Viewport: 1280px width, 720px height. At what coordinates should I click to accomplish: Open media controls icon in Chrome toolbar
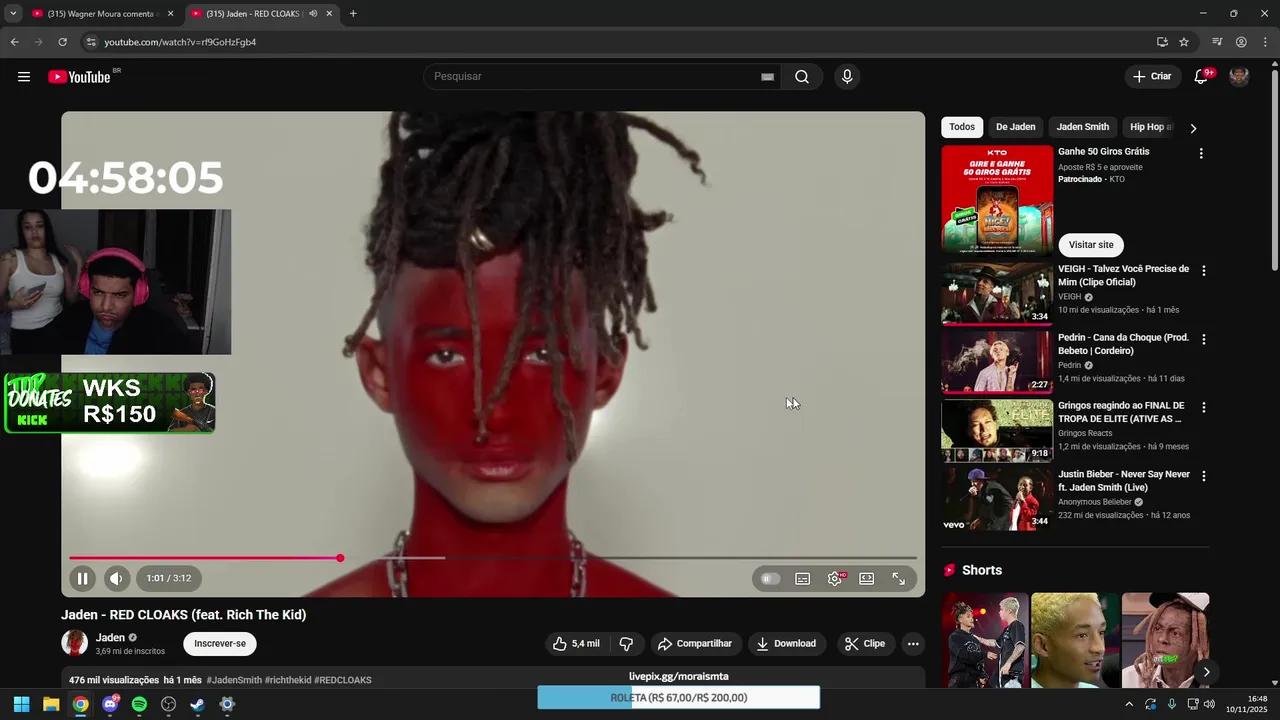[1217, 42]
